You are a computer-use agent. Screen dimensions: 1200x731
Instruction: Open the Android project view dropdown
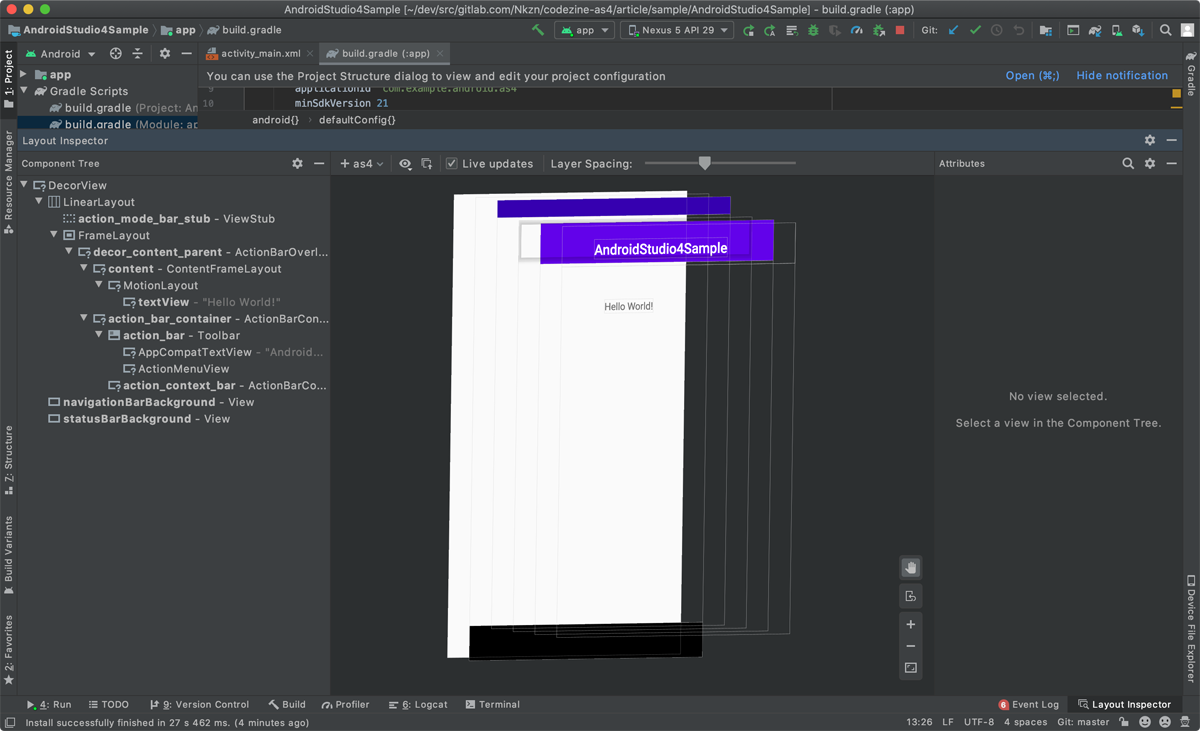(61, 54)
